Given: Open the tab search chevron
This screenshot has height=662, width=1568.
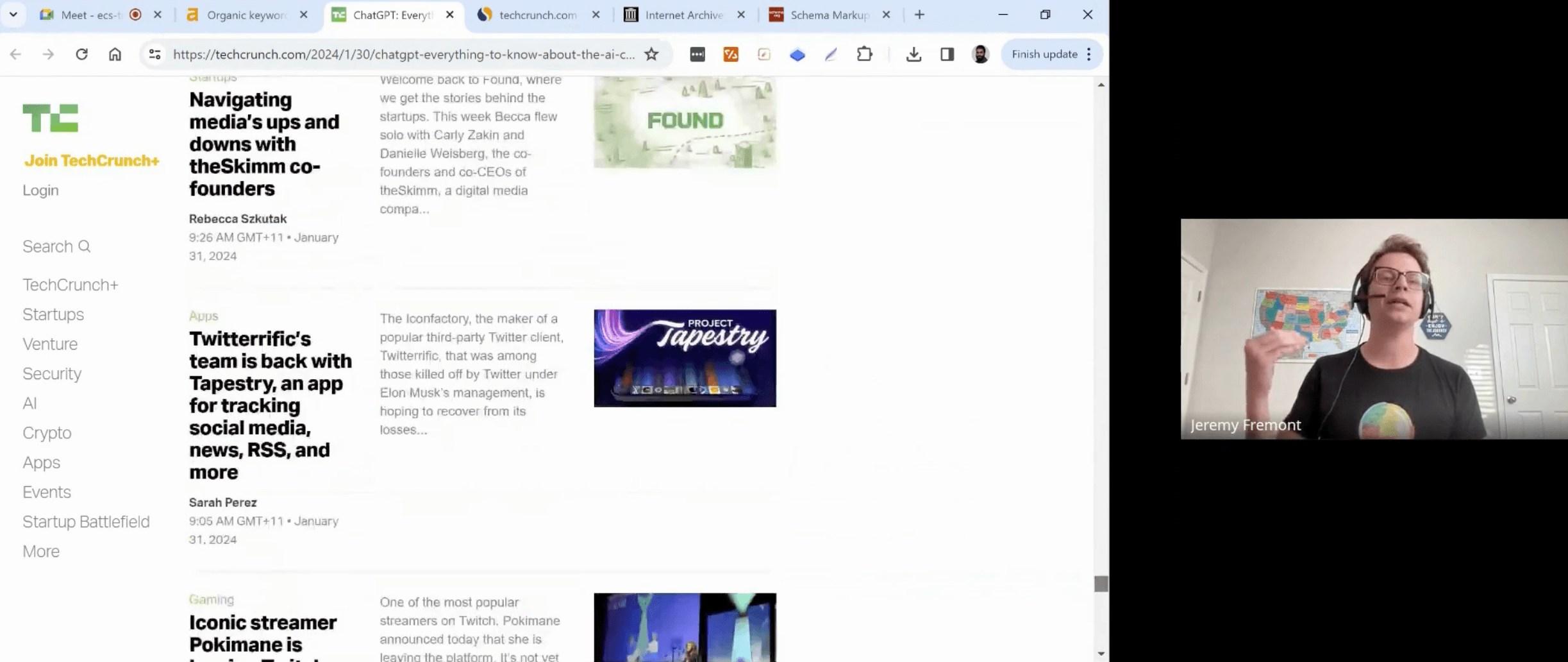Looking at the screenshot, I should coord(13,14).
